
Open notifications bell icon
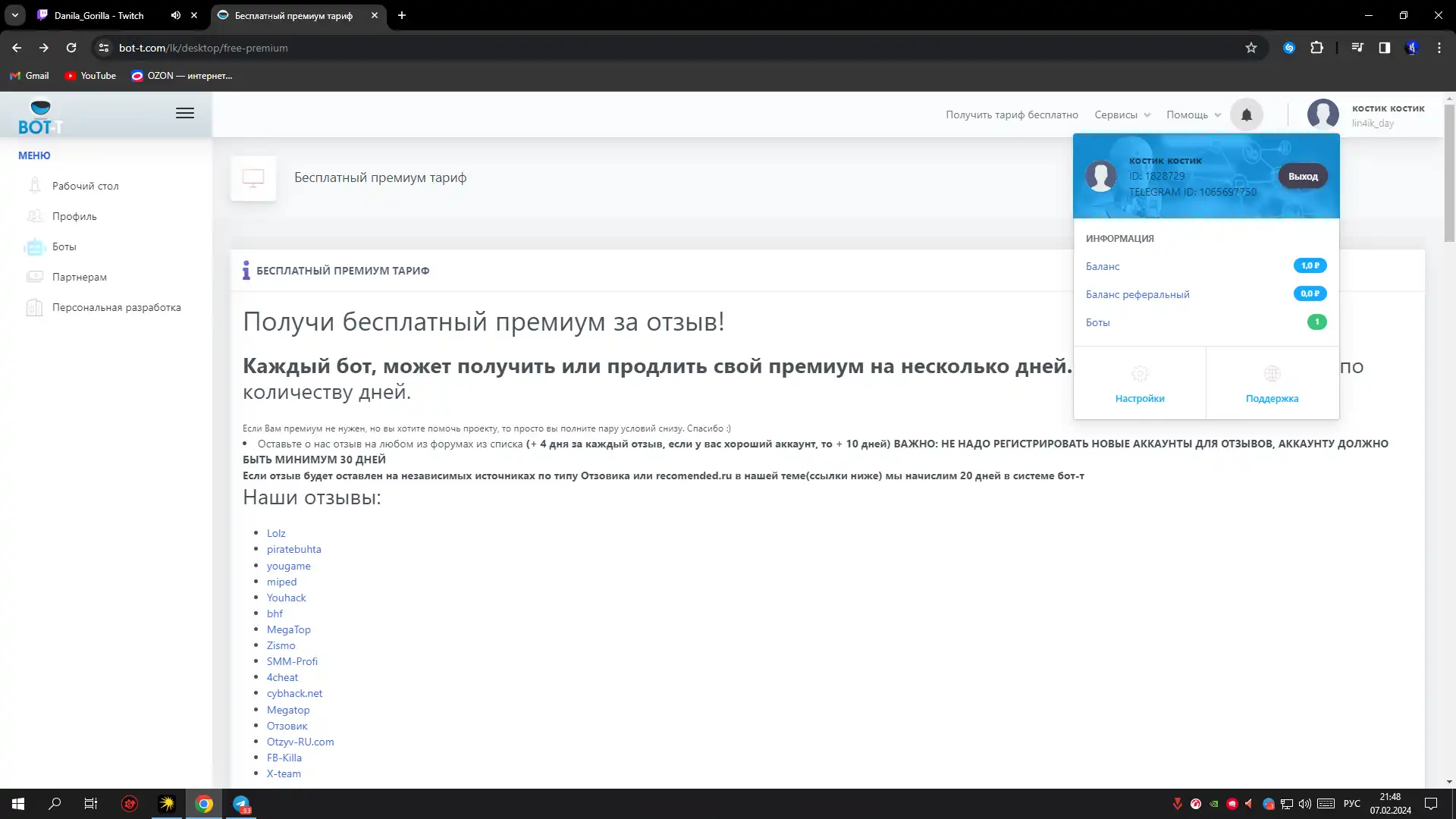coord(1246,115)
